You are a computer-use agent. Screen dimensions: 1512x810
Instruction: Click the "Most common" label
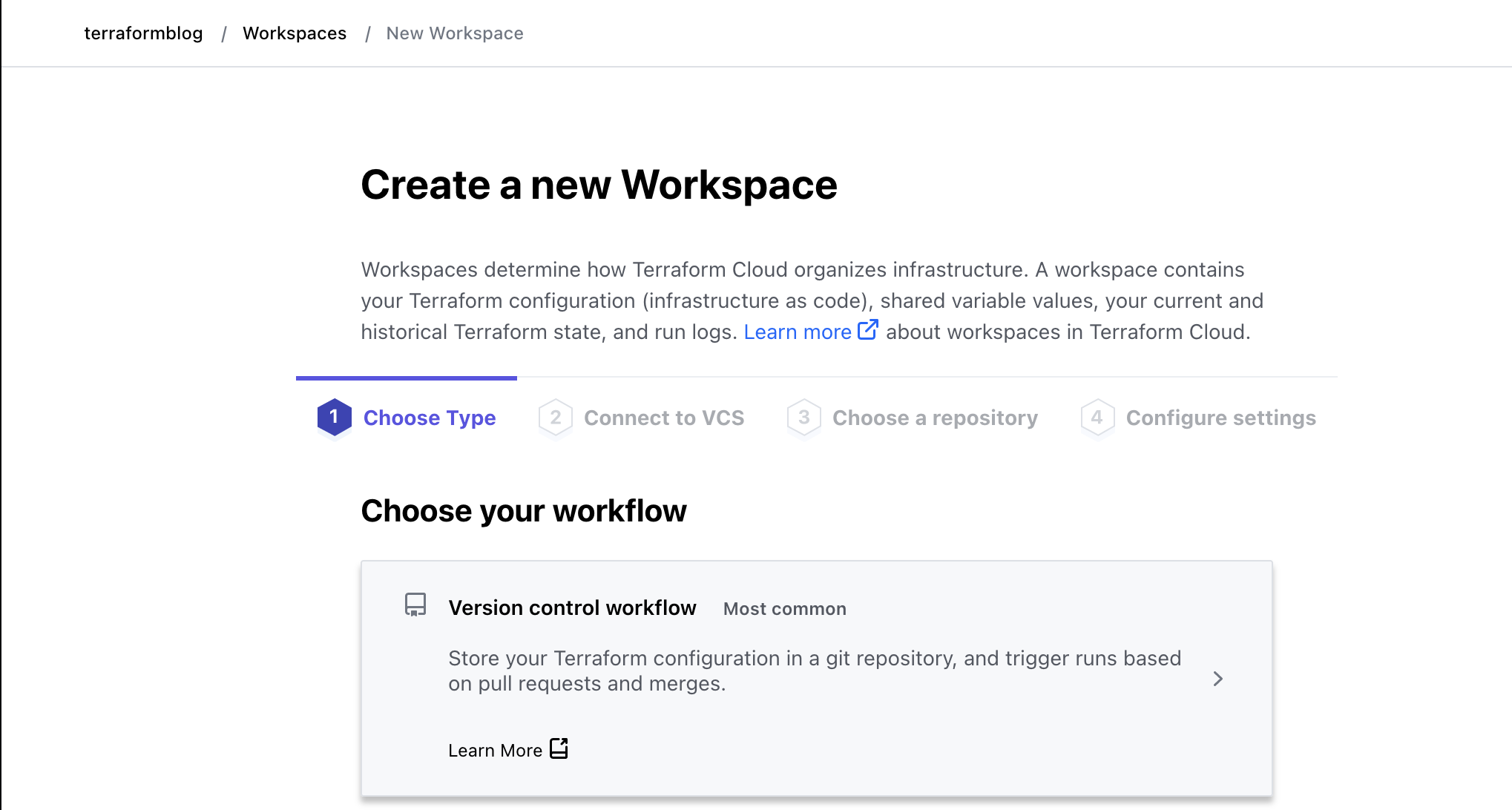[784, 608]
